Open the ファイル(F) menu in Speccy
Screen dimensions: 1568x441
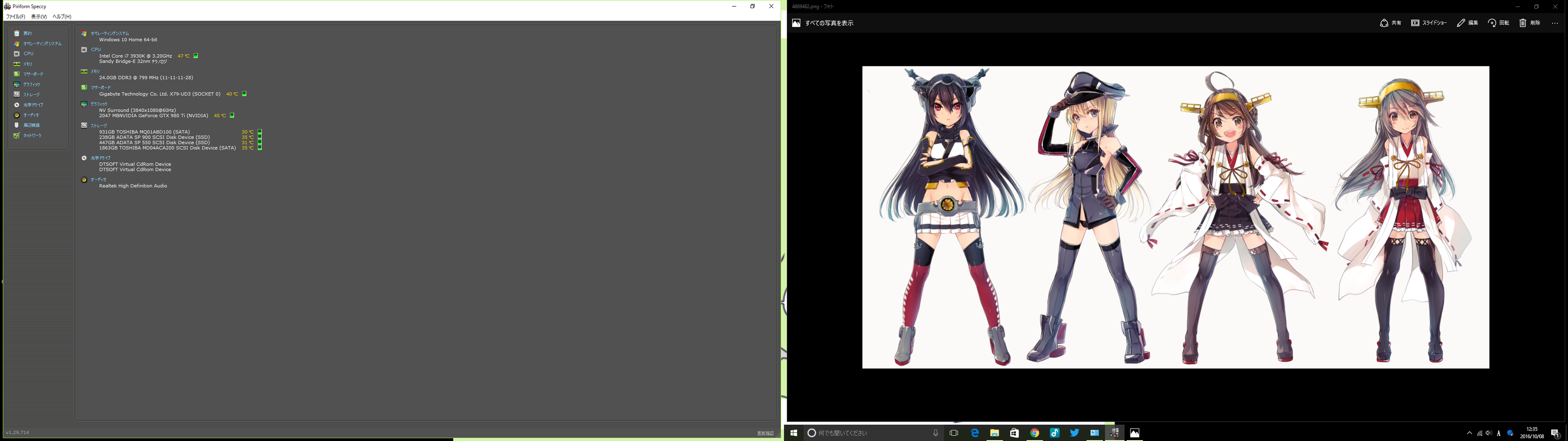[x=16, y=16]
